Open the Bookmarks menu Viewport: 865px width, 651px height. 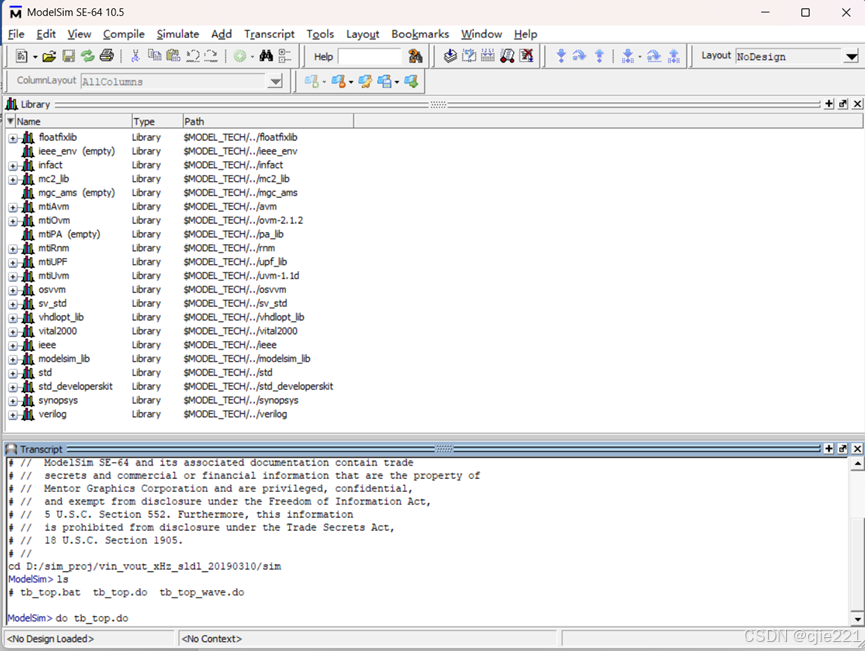click(420, 34)
